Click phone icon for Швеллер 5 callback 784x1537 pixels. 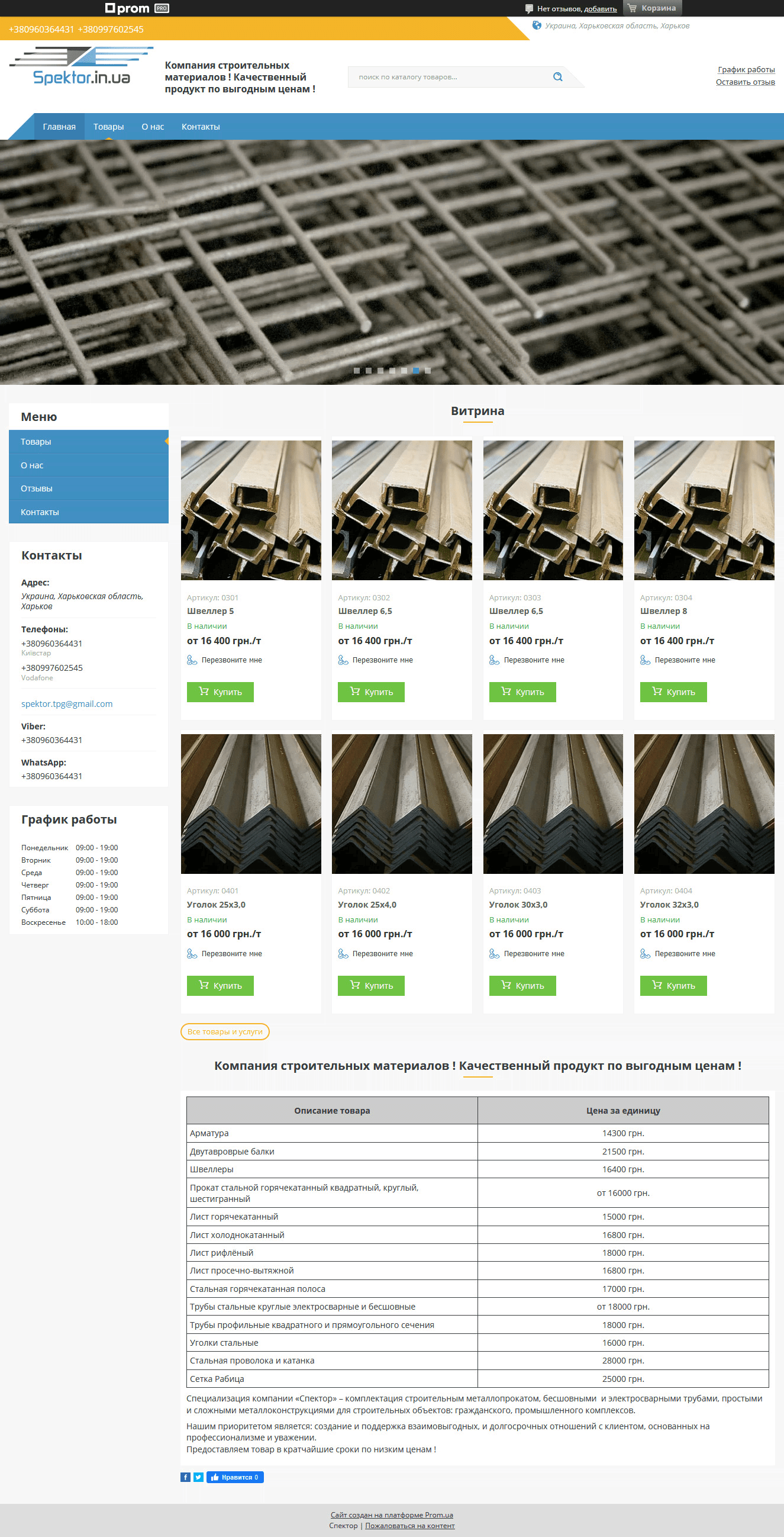coord(192,660)
